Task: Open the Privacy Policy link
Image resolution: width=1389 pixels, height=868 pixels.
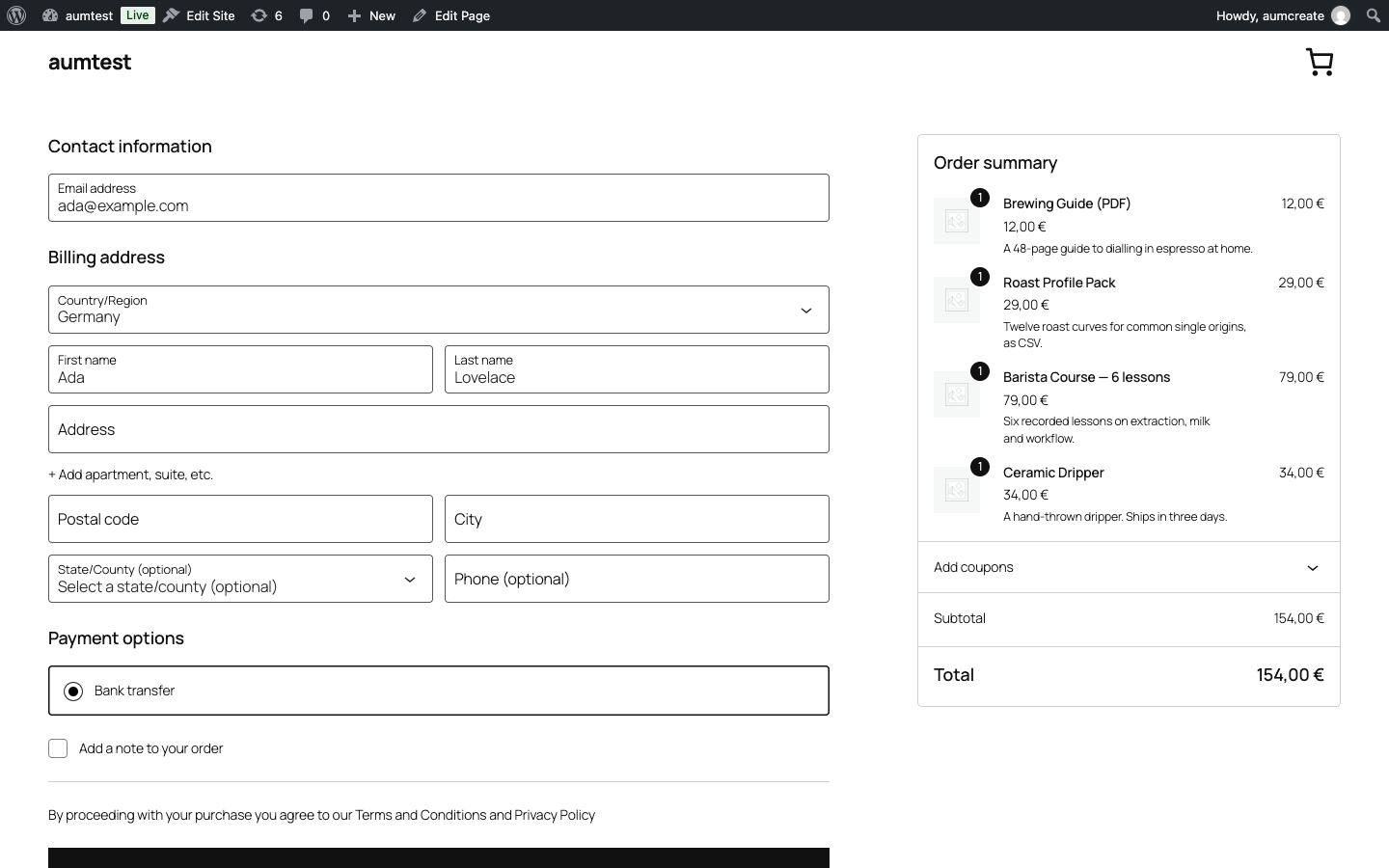Action: pyautogui.click(x=555, y=815)
